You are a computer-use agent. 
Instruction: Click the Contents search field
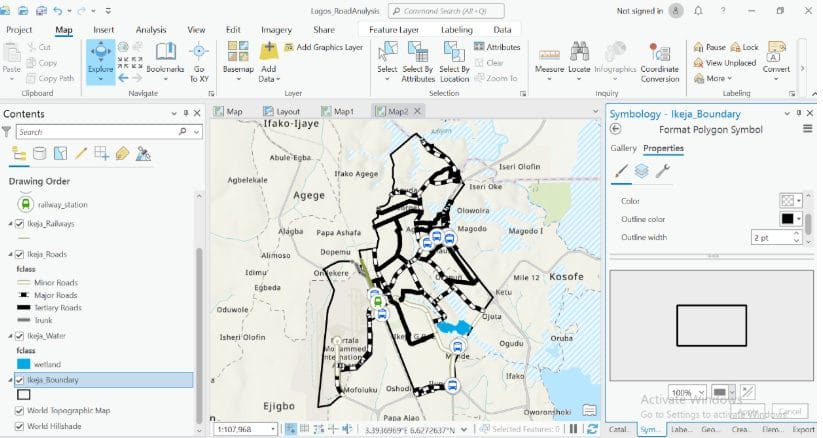coord(97,131)
